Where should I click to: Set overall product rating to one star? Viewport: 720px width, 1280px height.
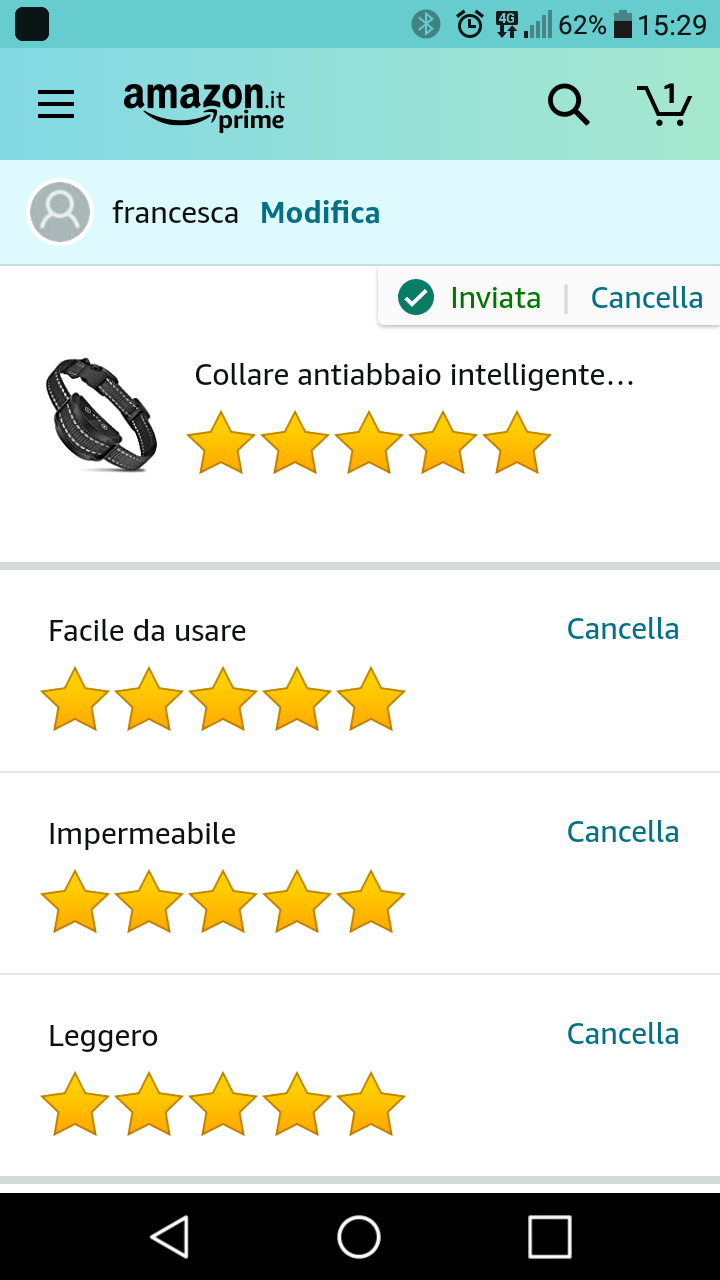coord(221,443)
